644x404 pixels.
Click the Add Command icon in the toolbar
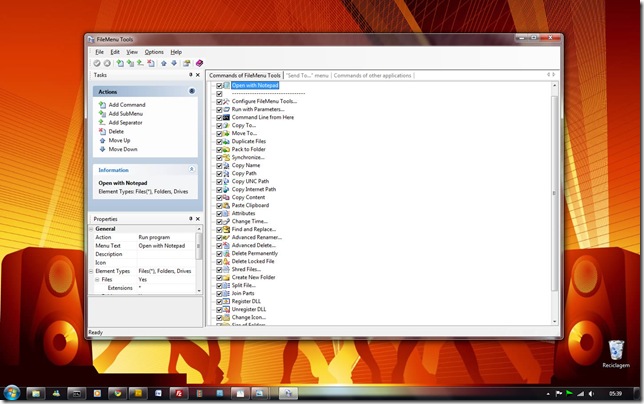120,63
